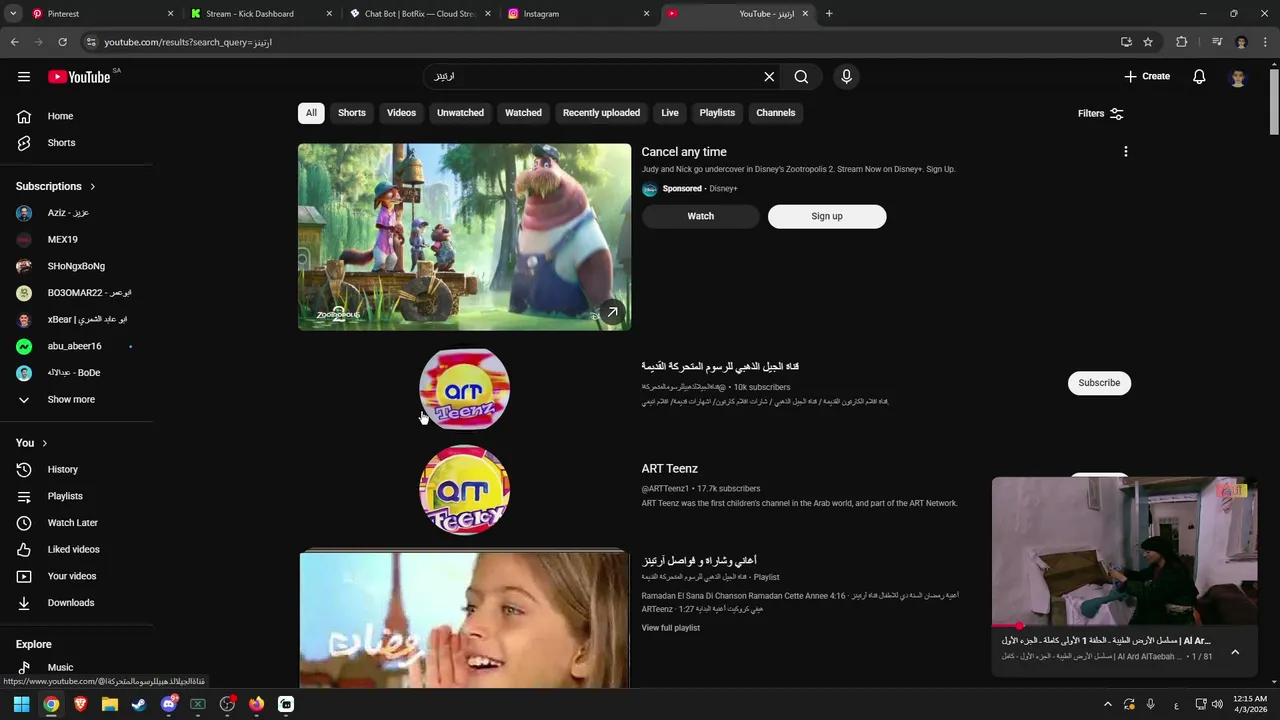Open Chrome three-dot menu
This screenshot has width=1280, height=720.
1266,42
